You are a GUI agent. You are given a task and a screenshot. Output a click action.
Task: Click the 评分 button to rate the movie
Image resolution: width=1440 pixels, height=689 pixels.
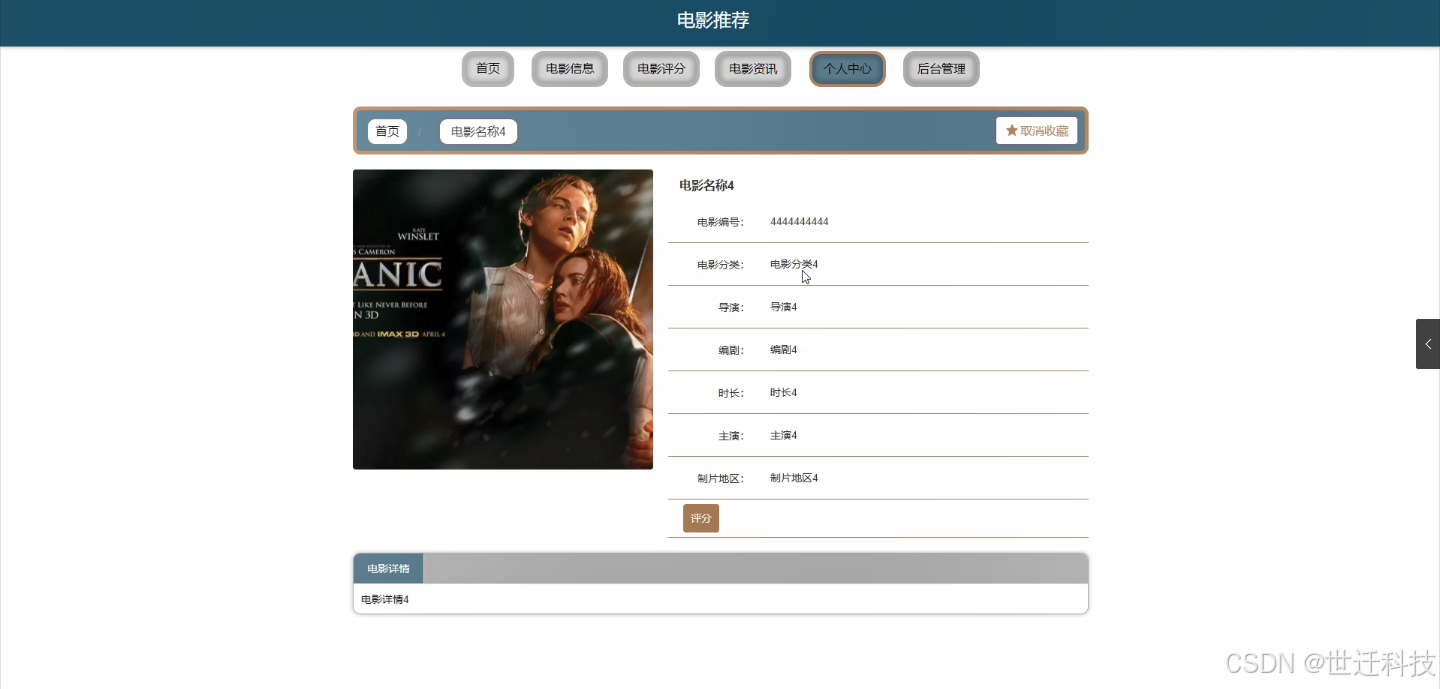[x=700, y=517]
